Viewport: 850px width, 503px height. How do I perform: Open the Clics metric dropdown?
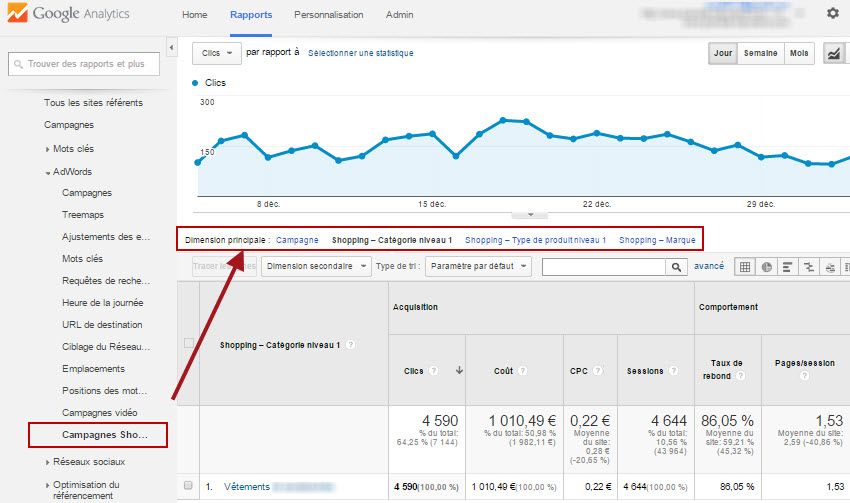(x=217, y=53)
